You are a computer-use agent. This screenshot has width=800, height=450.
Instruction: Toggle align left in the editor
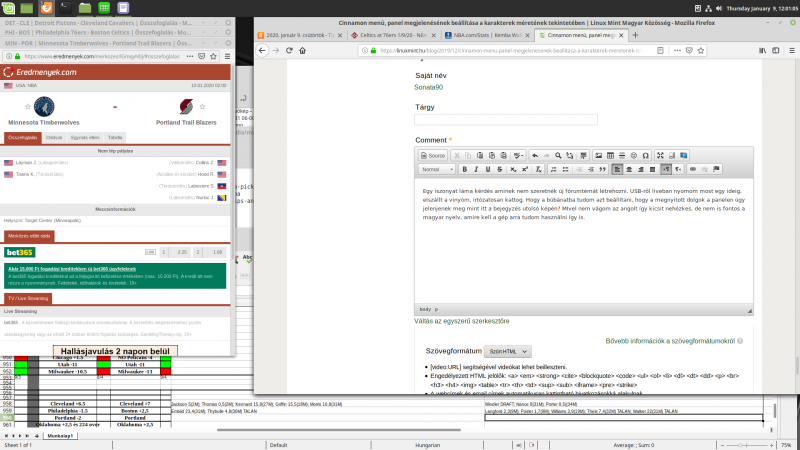[x=617, y=169]
